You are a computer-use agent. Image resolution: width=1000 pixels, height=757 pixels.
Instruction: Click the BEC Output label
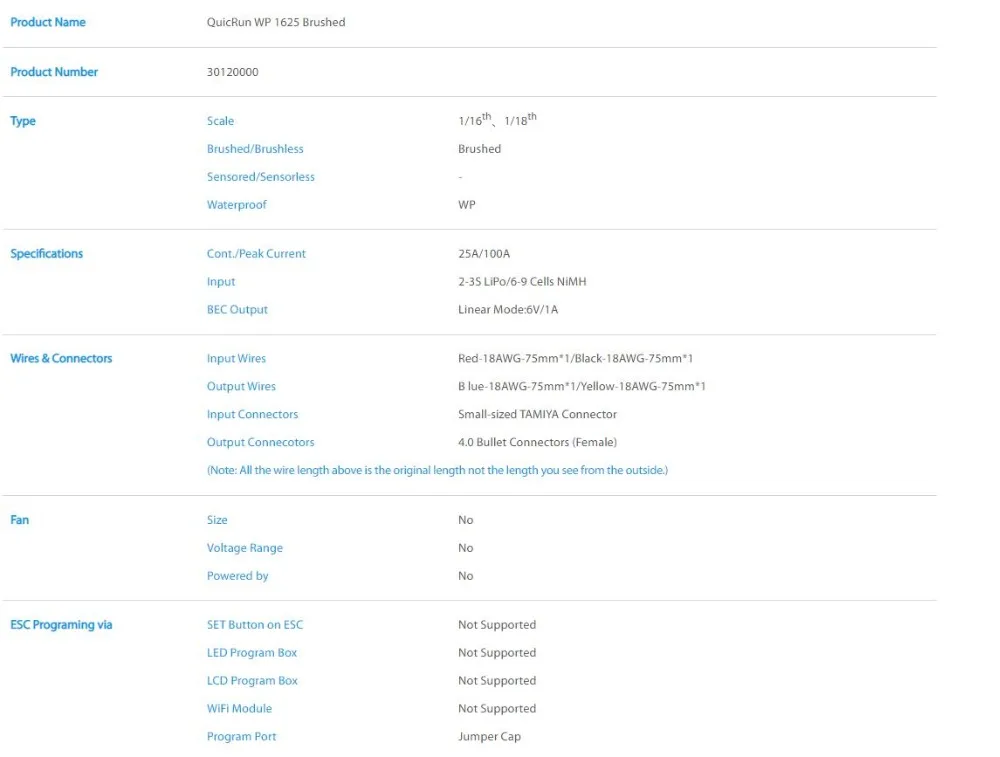pos(237,310)
